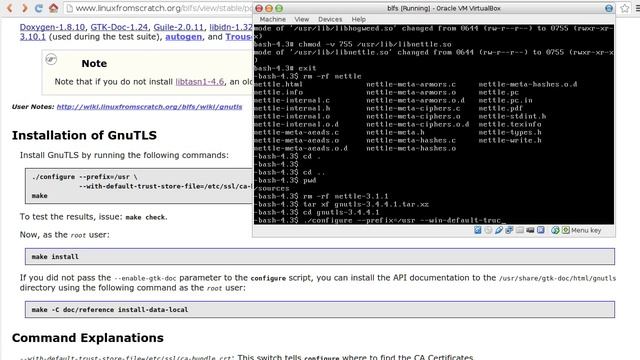The width and height of the screenshot is (640, 360).
Task: Click the '--enable-gtk-doc' parameter text
Action: pos(145,278)
